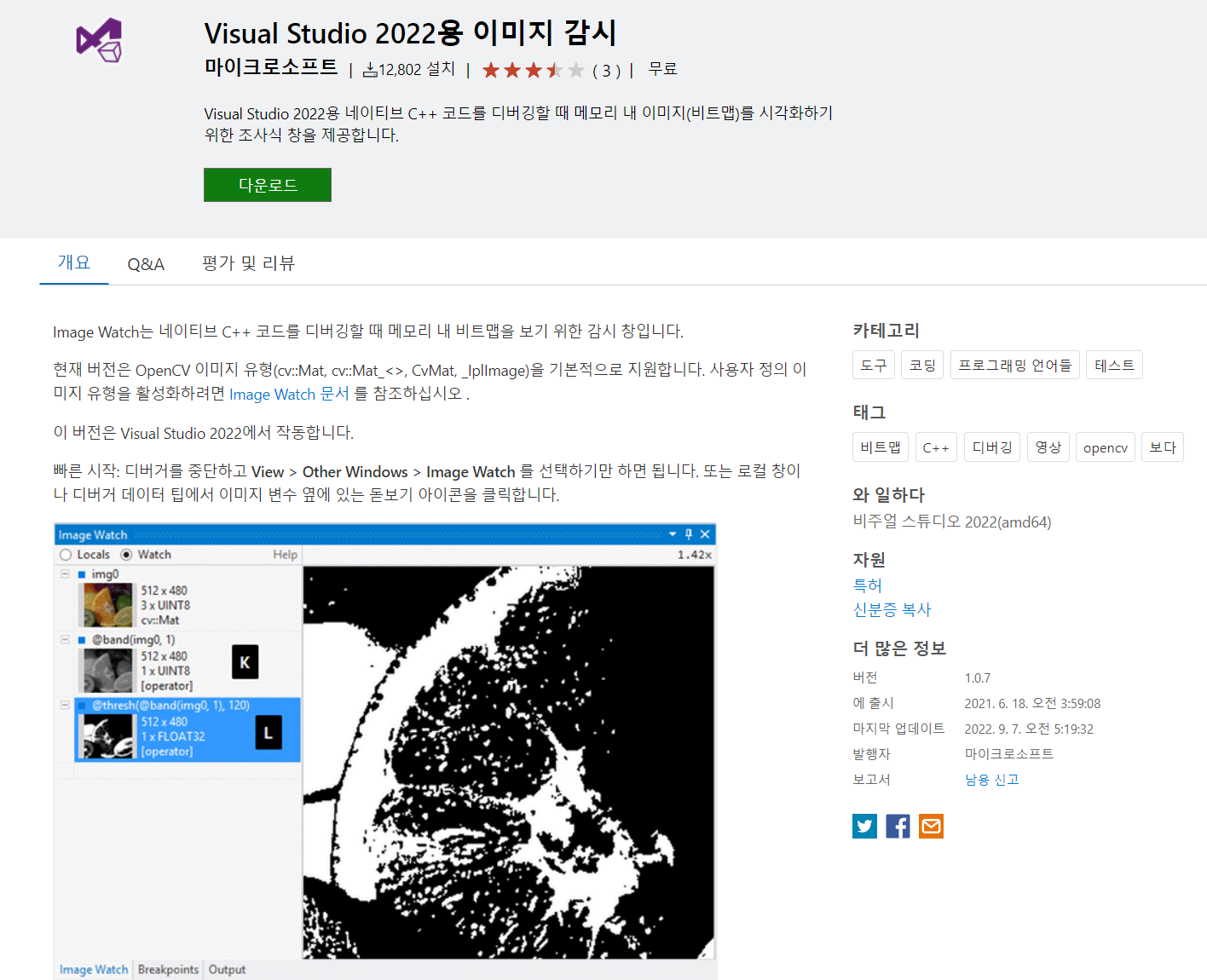1207x980 pixels.
Task: Click the fourth star in the rating
Action: coord(555,70)
